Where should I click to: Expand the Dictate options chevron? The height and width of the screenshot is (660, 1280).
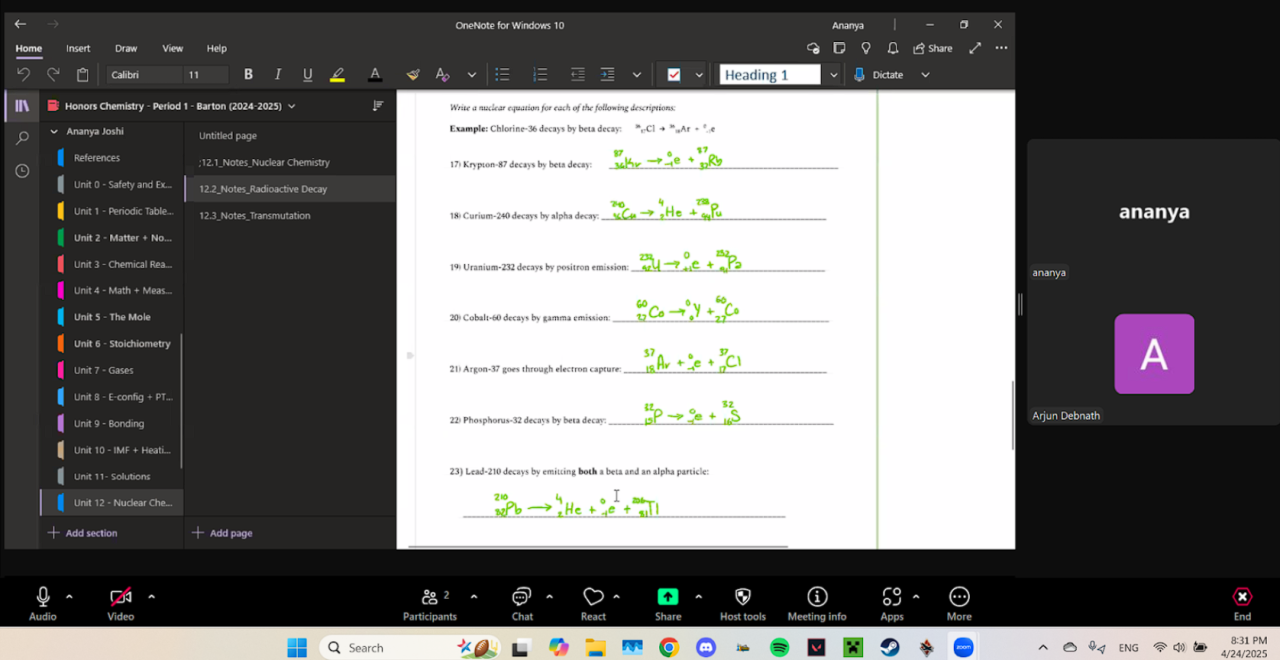(925, 75)
